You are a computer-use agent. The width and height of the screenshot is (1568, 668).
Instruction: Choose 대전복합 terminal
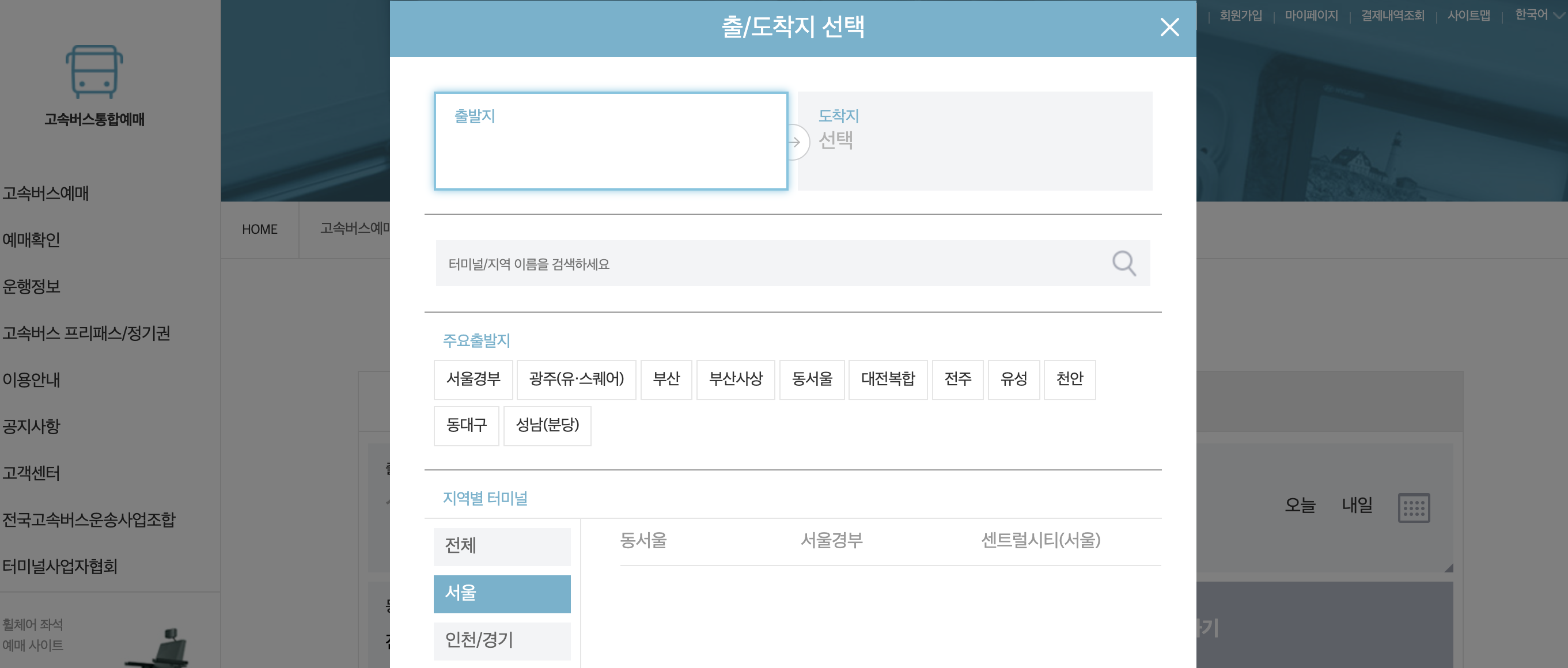[888, 379]
